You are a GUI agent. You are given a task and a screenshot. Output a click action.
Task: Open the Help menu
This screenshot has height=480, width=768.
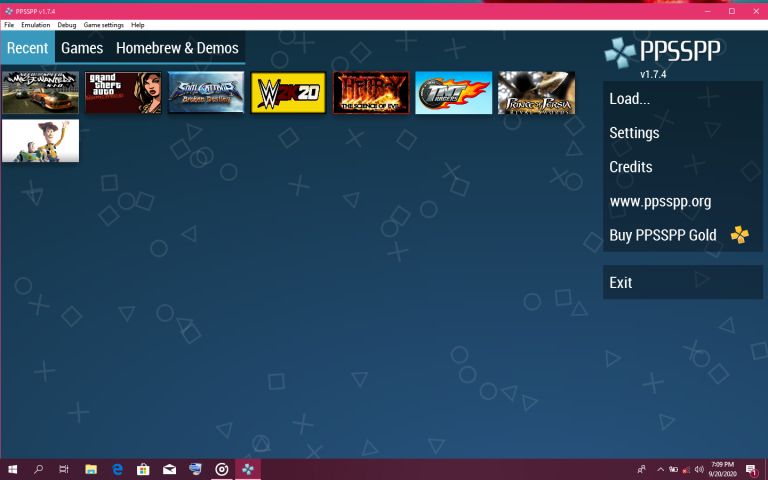click(138, 25)
